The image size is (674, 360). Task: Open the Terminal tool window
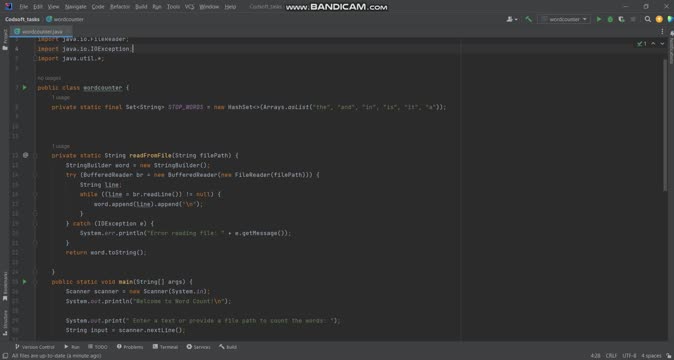(165, 347)
